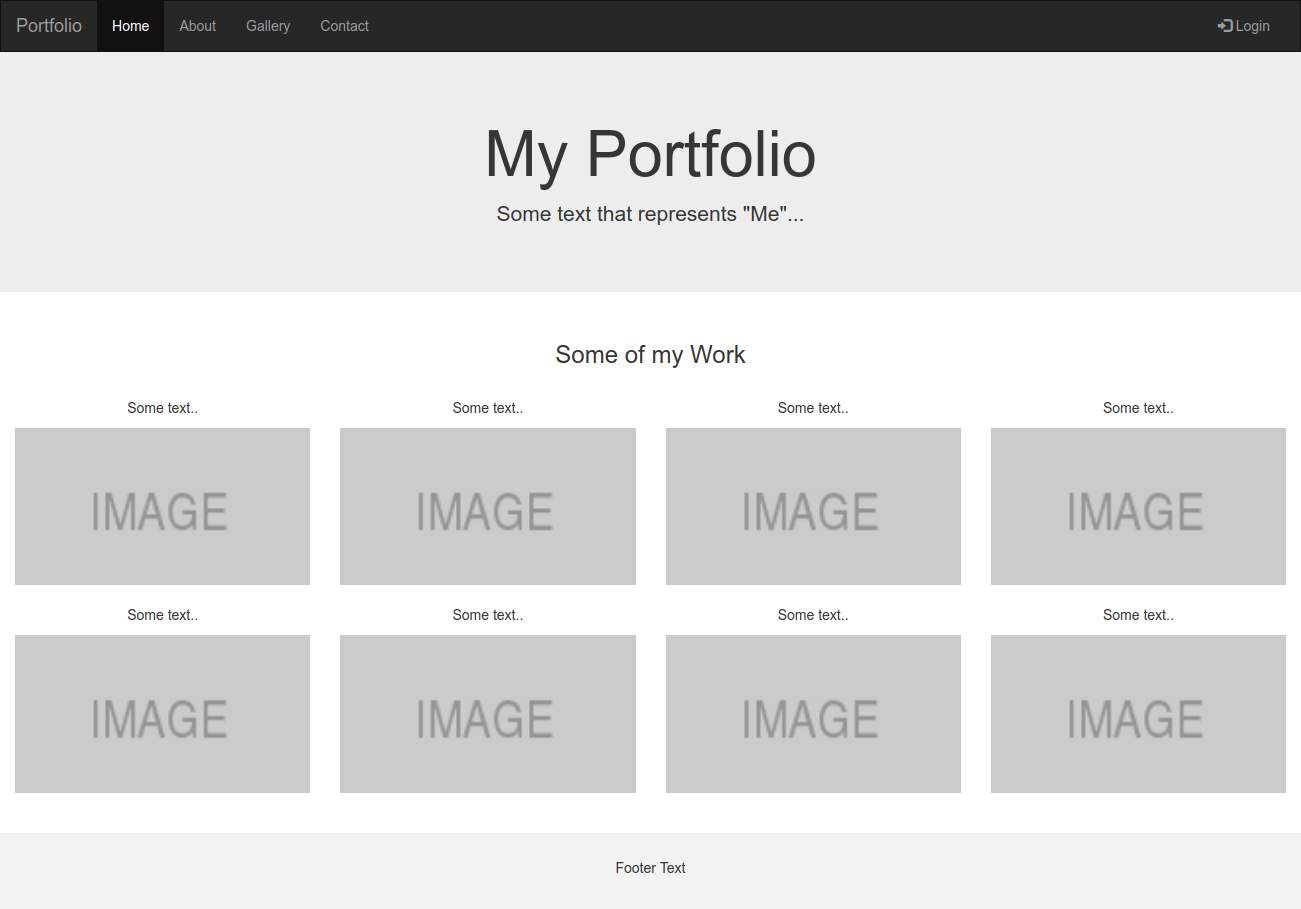The image size is (1301, 909).
Task: Open the third IMAGE in the bottom row
Action: pyautogui.click(x=812, y=713)
